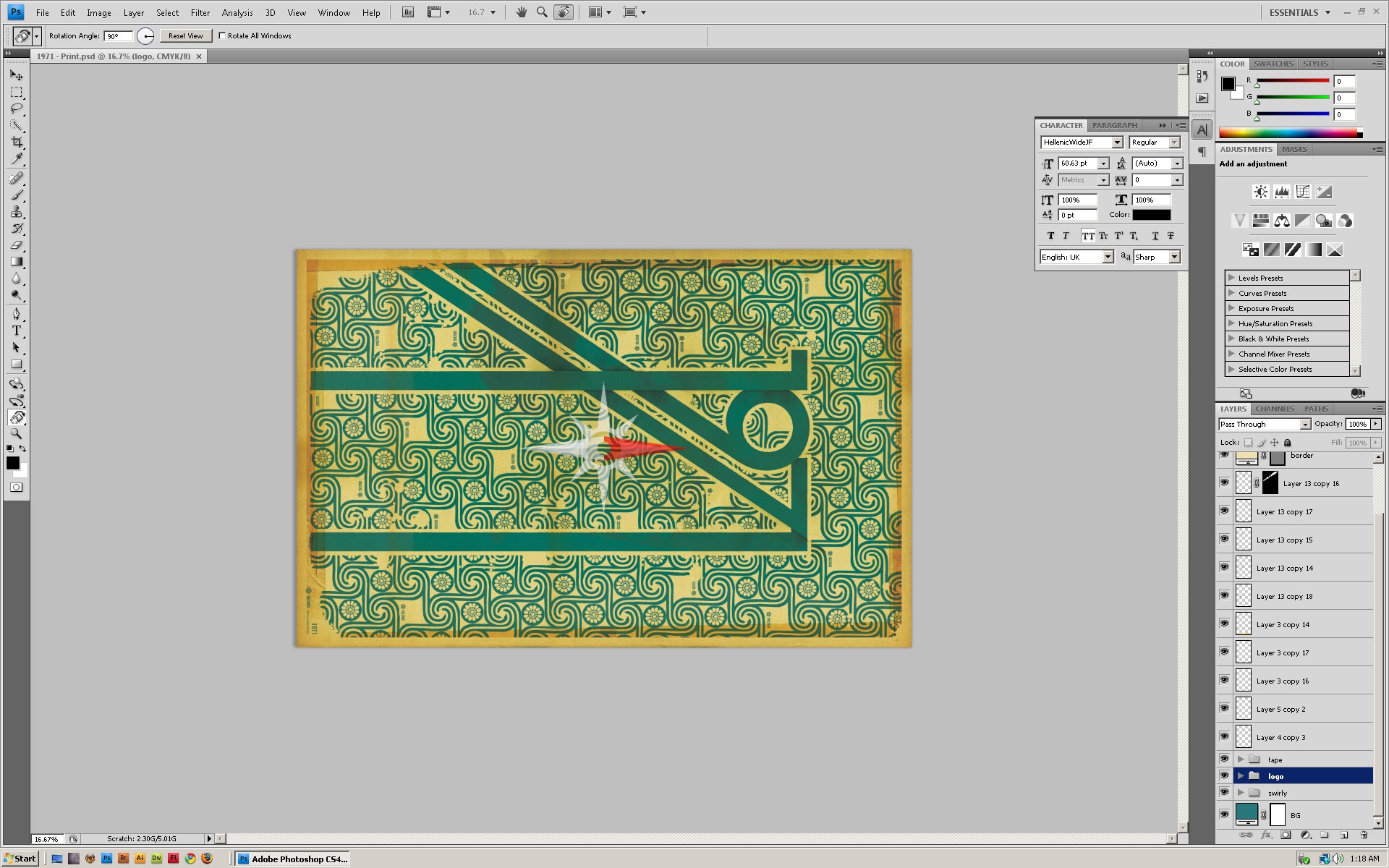This screenshot has height=868, width=1389.
Task: Open the Filter menu
Action: (x=200, y=12)
